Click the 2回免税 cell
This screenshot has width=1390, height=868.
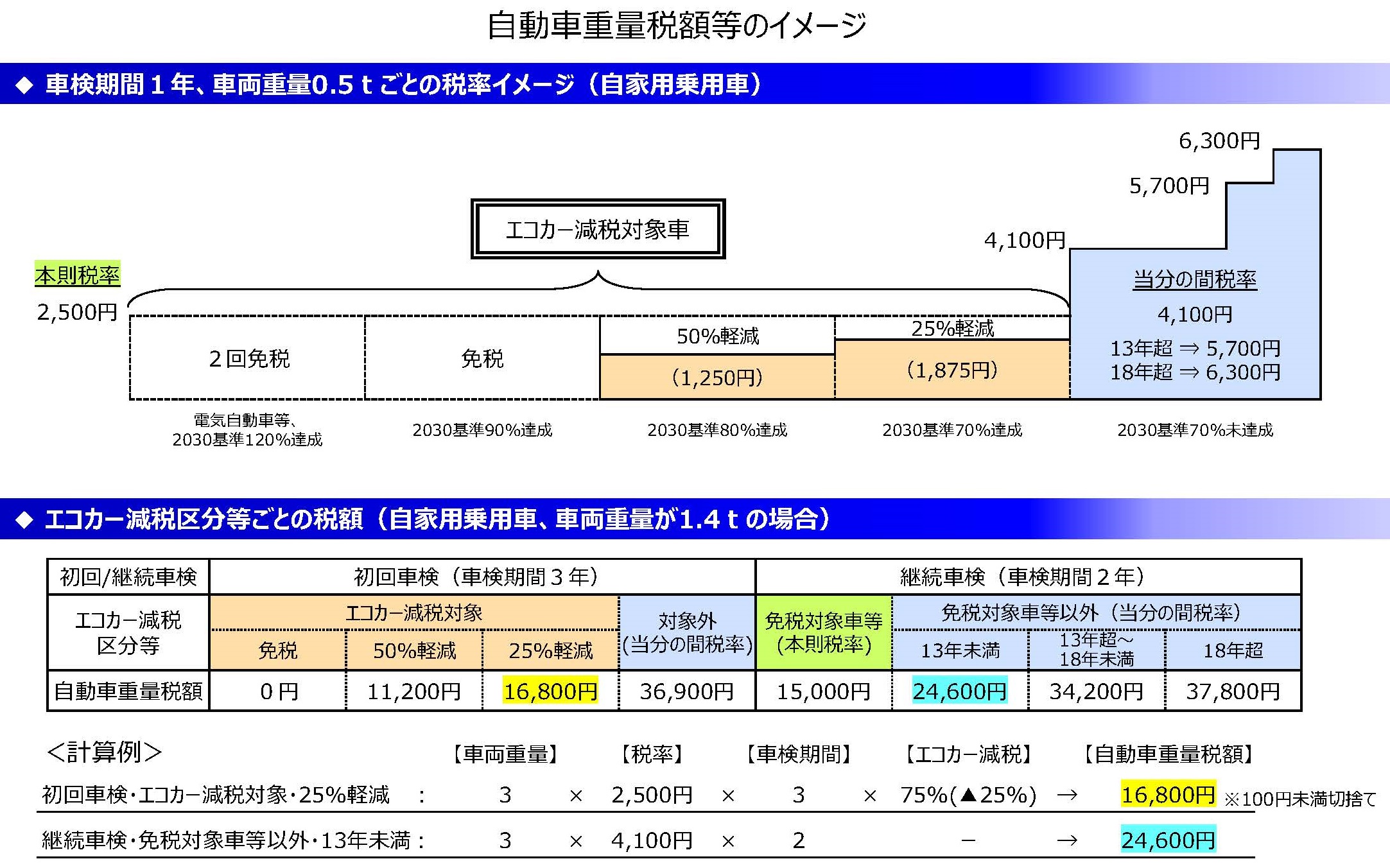[248, 358]
